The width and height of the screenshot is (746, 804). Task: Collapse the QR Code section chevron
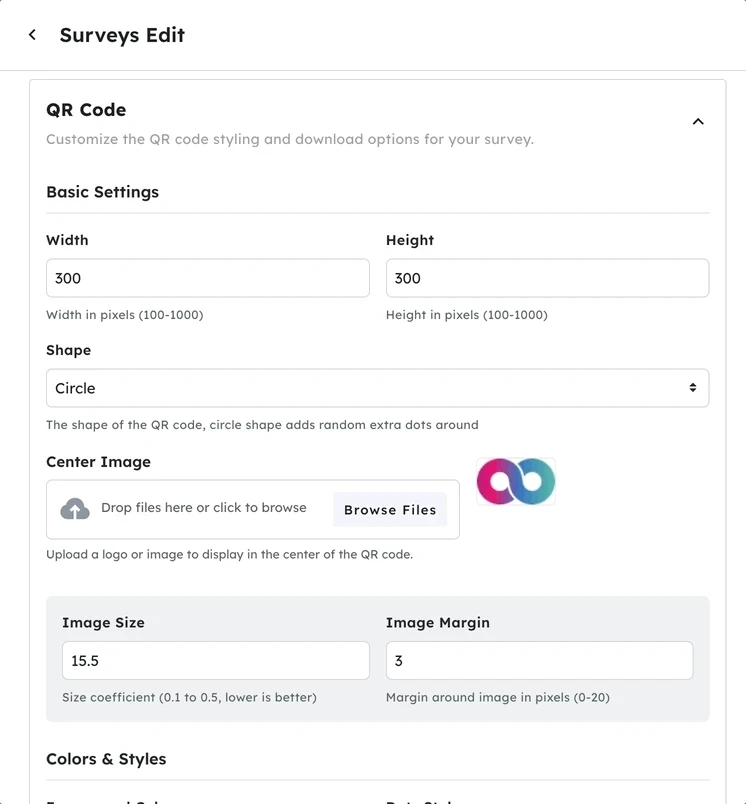(698, 122)
